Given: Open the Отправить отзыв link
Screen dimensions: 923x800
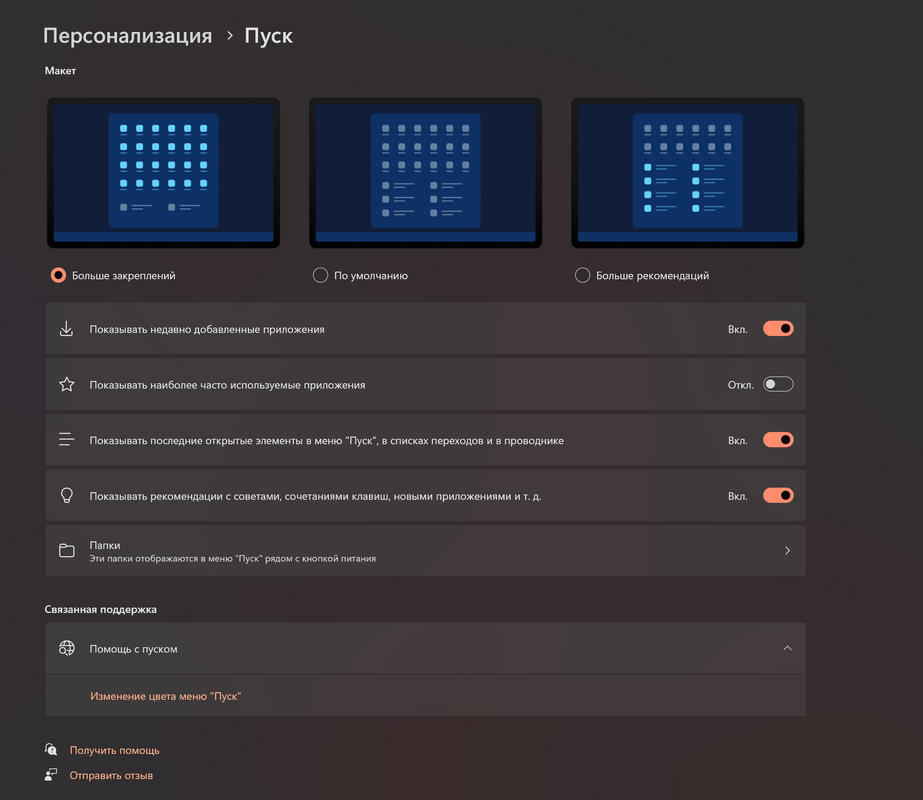Looking at the screenshot, I should point(111,775).
